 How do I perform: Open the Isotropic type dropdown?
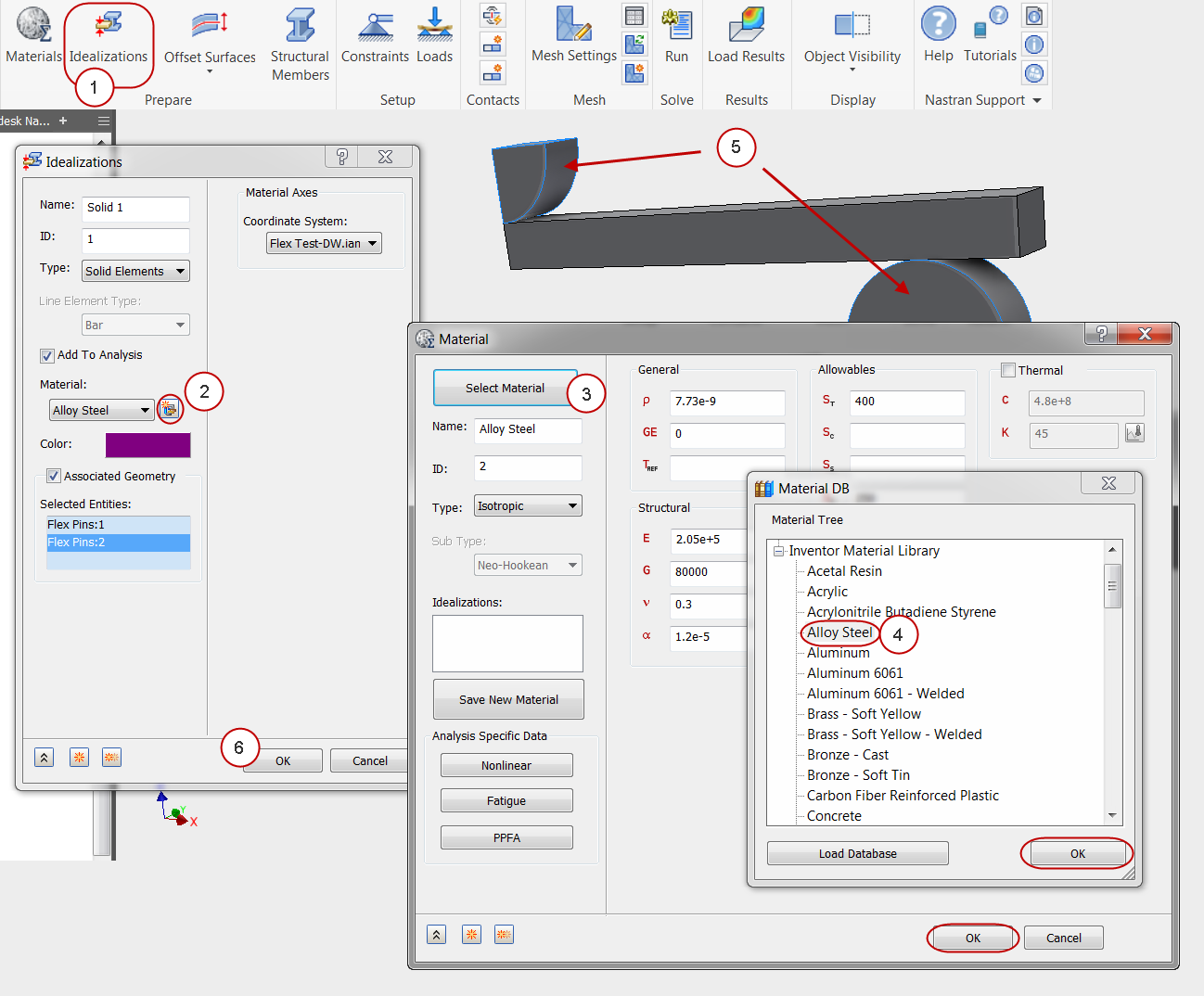(528, 505)
